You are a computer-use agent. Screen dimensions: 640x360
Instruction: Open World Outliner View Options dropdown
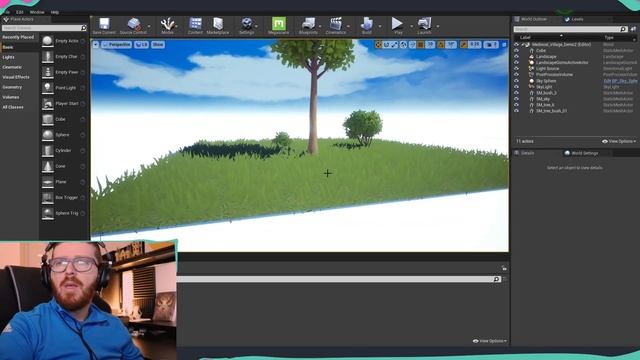(x=619, y=141)
